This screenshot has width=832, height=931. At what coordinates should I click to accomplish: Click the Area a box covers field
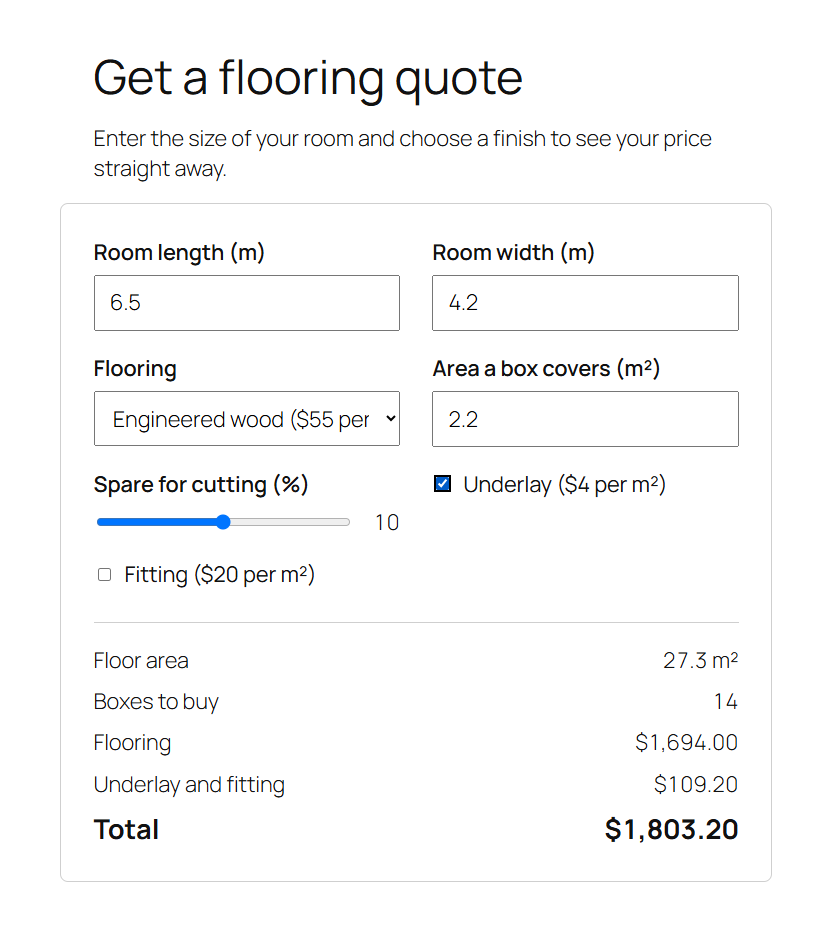coord(585,419)
